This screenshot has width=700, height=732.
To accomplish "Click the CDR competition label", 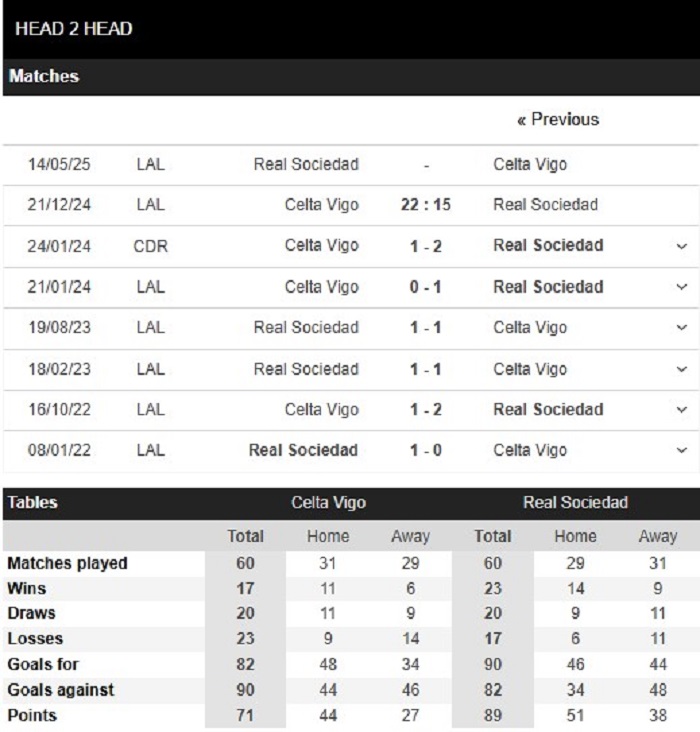I will pos(150,246).
